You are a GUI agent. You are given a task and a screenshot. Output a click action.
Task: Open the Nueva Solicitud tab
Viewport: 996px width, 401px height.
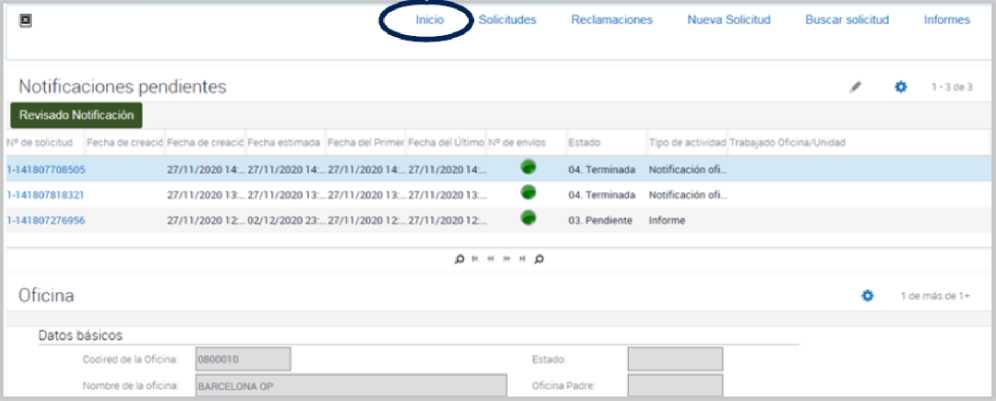click(728, 20)
